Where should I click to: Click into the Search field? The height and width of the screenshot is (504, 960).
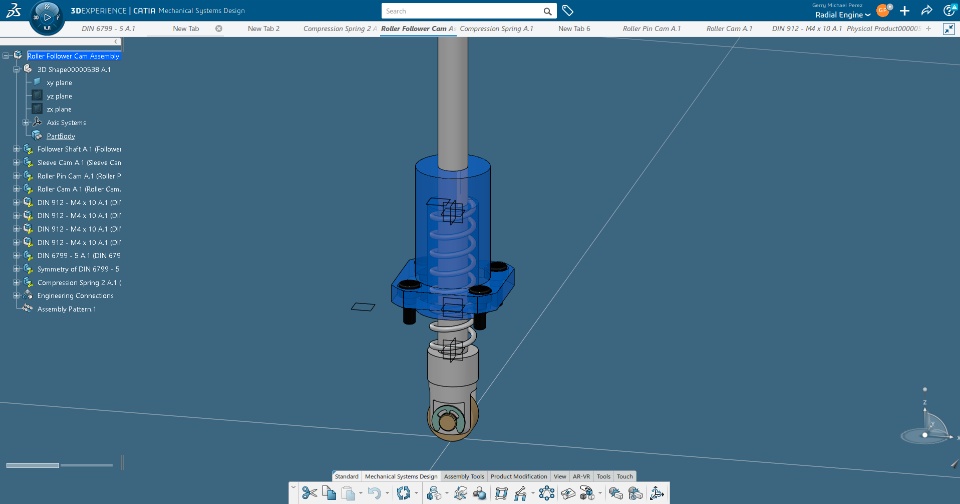462,11
